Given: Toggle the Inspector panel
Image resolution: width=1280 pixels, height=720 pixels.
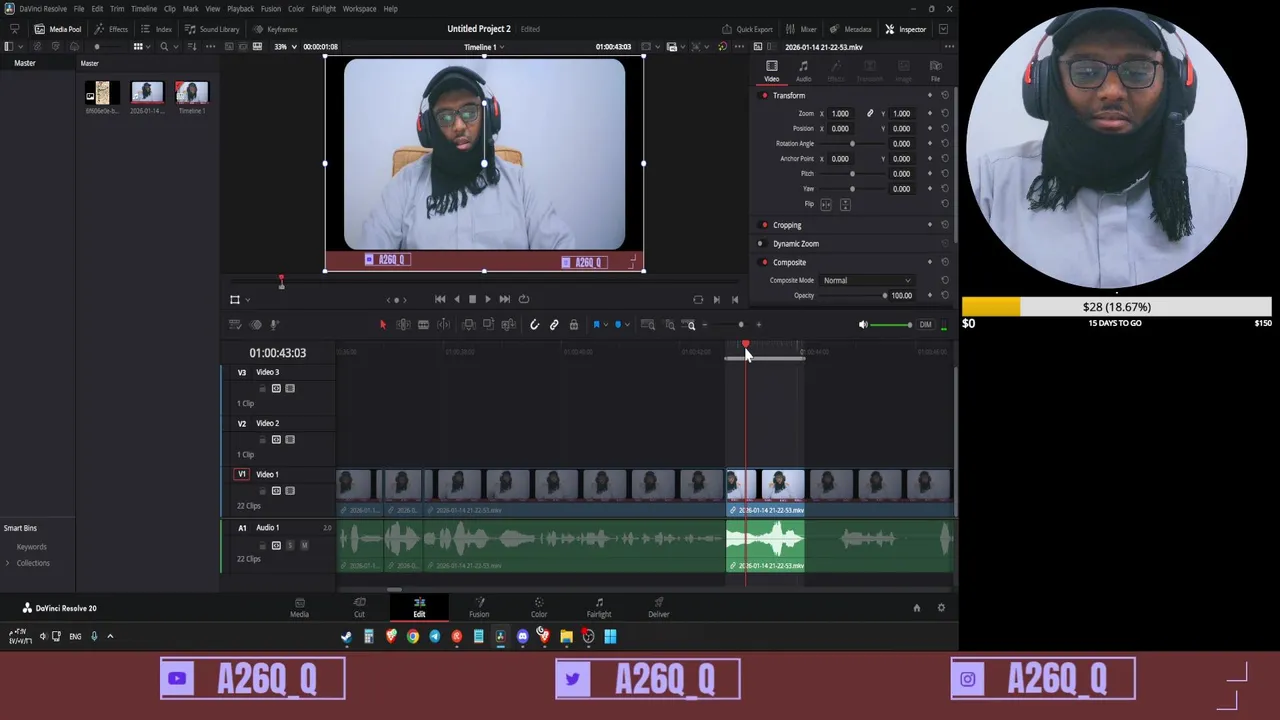Looking at the screenshot, I should [905, 29].
